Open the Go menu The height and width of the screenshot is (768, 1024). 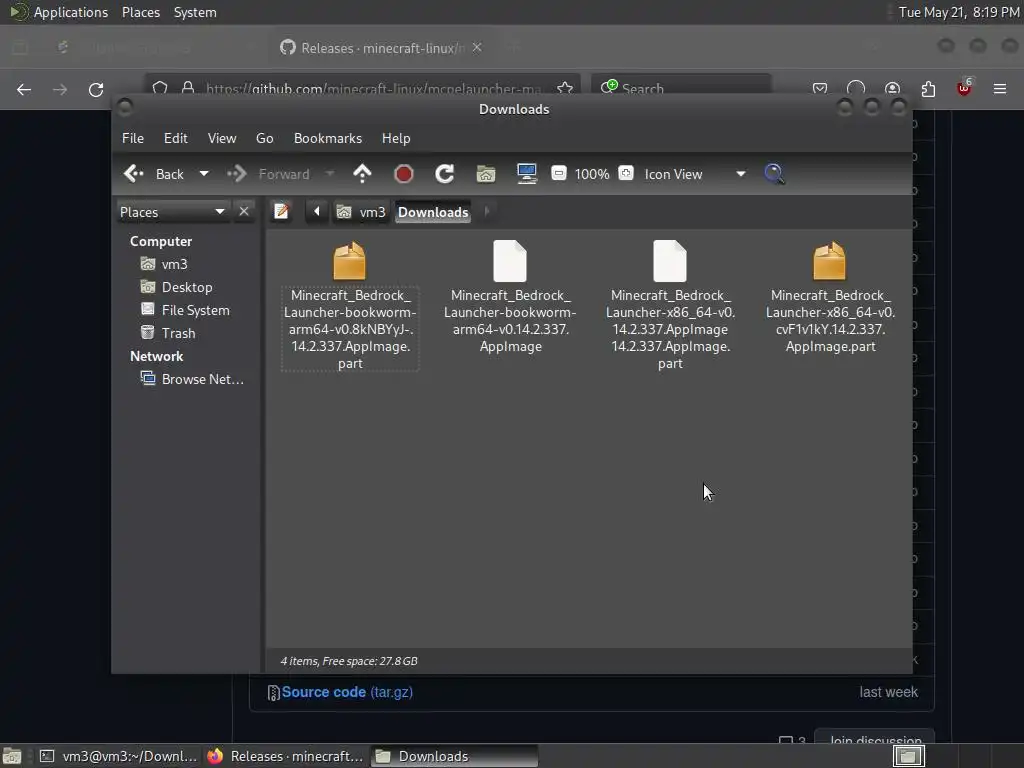(x=264, y=138)
